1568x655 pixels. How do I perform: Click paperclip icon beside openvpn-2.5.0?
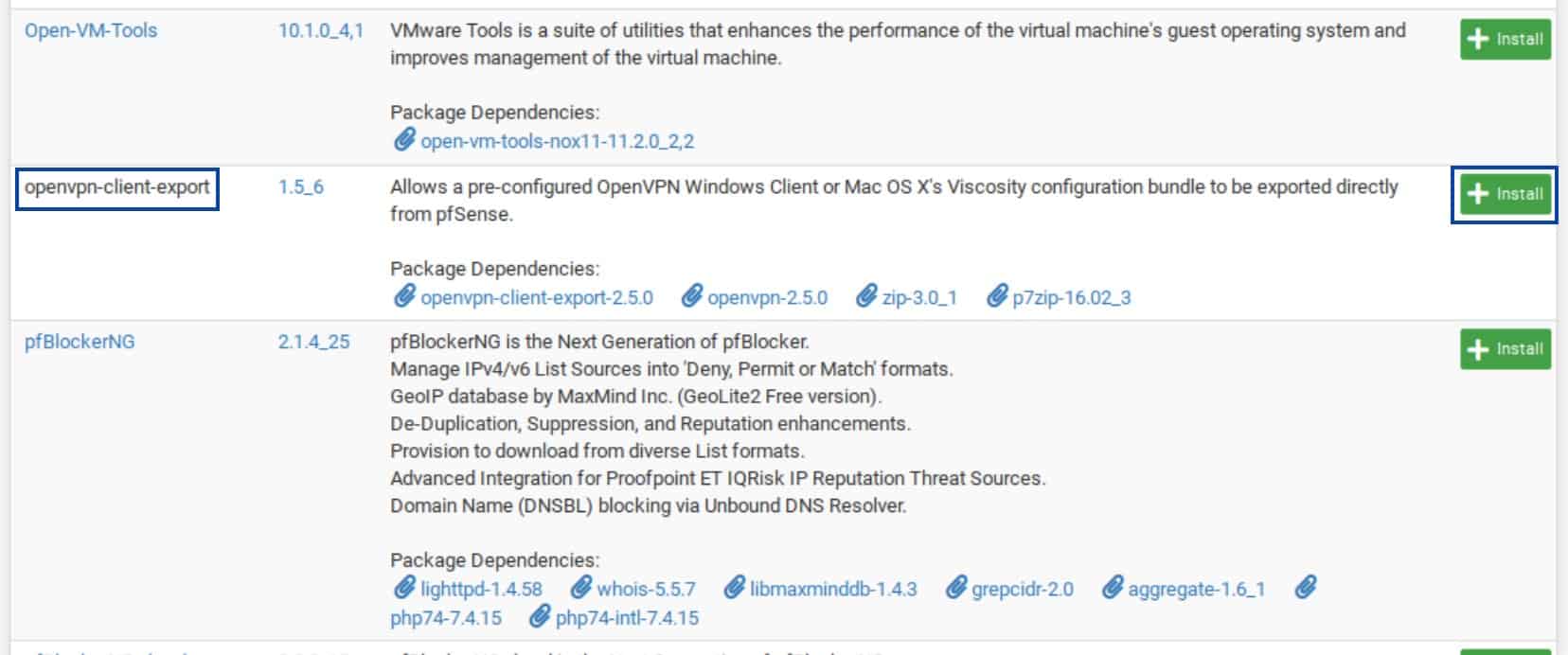coord(691,296)
